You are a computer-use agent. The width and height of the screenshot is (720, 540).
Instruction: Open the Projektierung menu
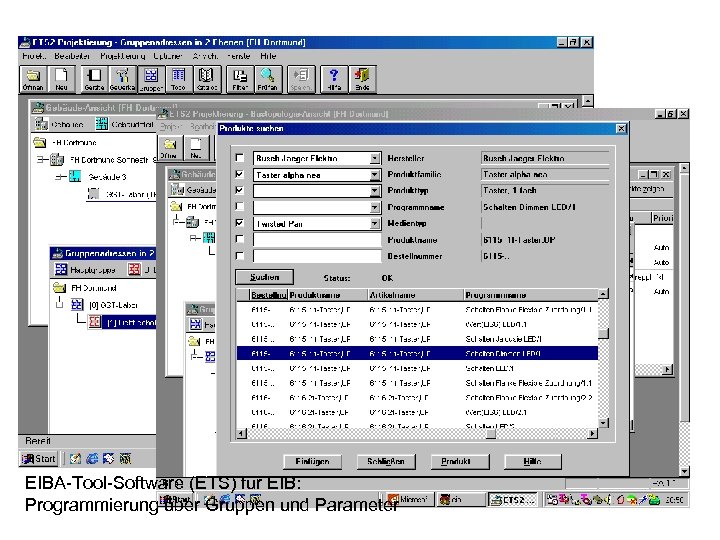[123, 56]
